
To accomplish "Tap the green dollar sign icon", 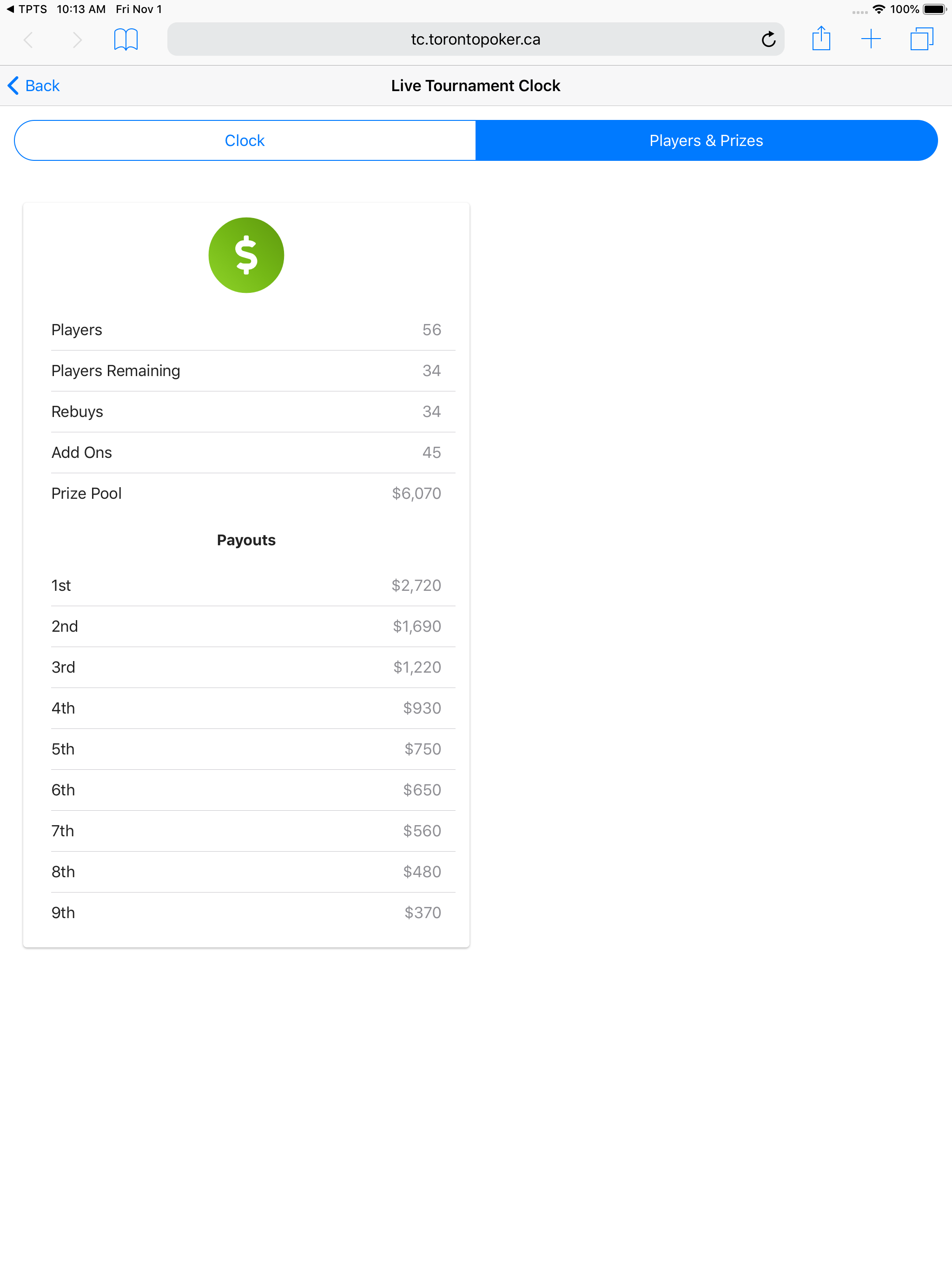I will (x=246, y=255).
